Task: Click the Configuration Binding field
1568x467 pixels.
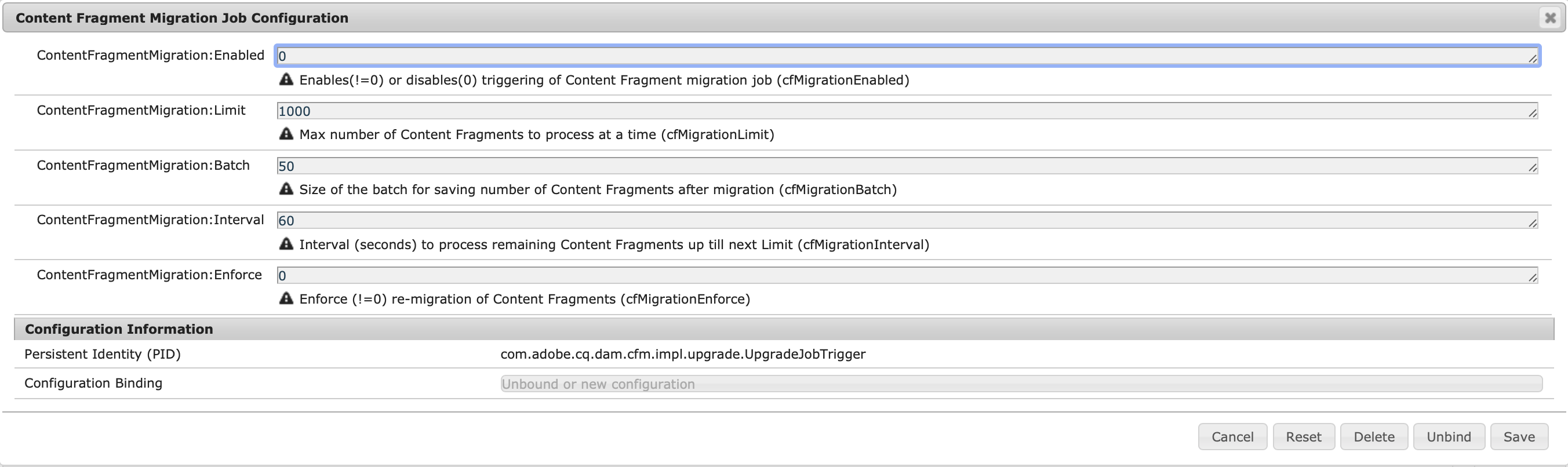Action: (x=1021, y=384)
